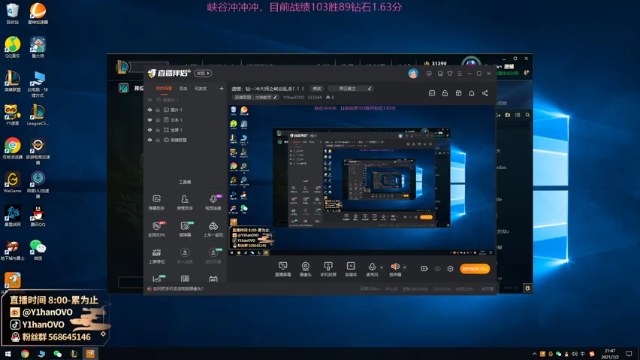Toggle visibility of the 英雄联盟 source
The height and width of the screenshot is (360, 640).
click(150, 140)
